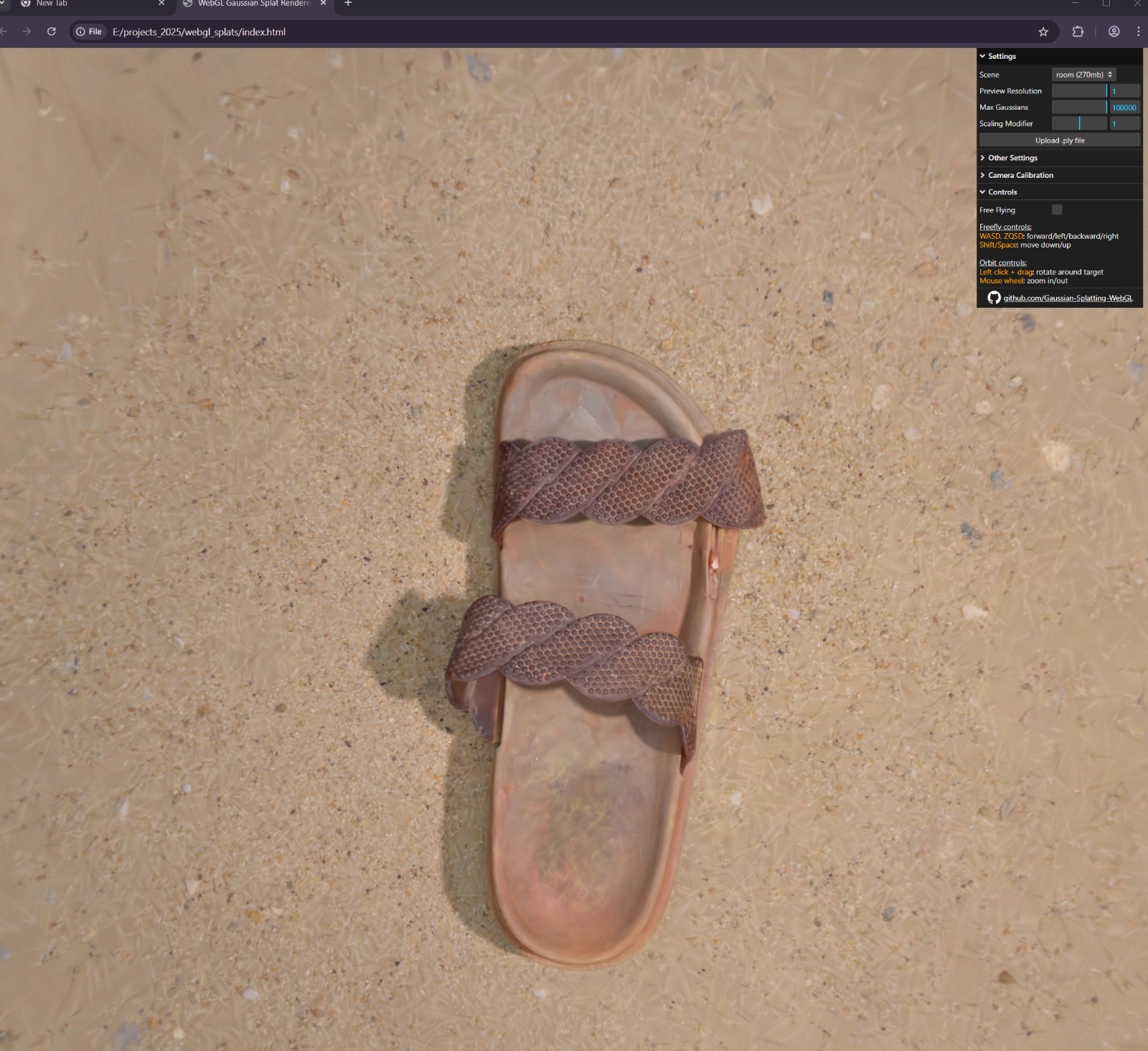This screenshot has height=1051, width=1148.
Task: Reload the splat renderer page
Action: click(52, 32)
